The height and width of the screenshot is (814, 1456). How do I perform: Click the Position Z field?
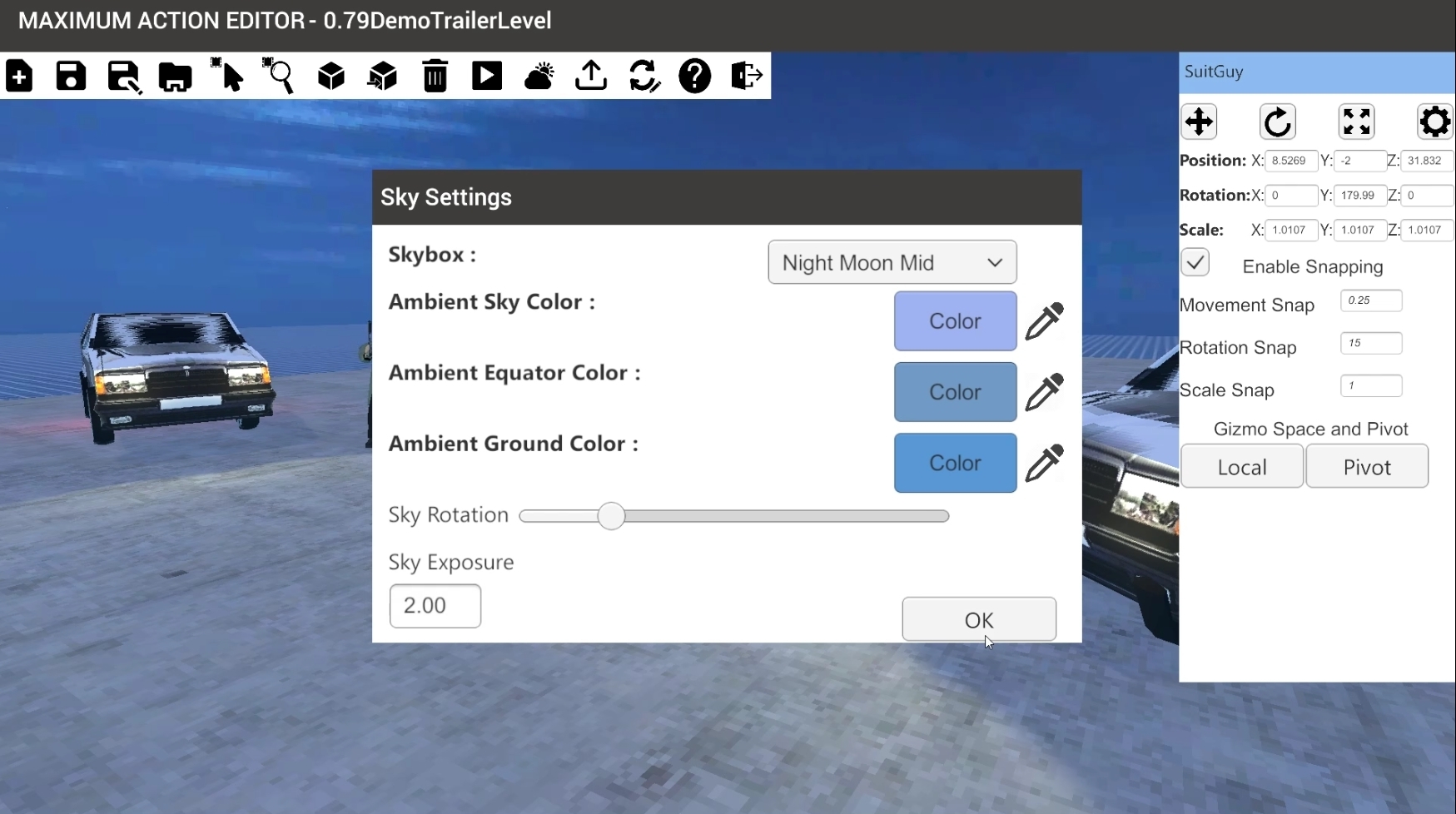[1427, 161]
